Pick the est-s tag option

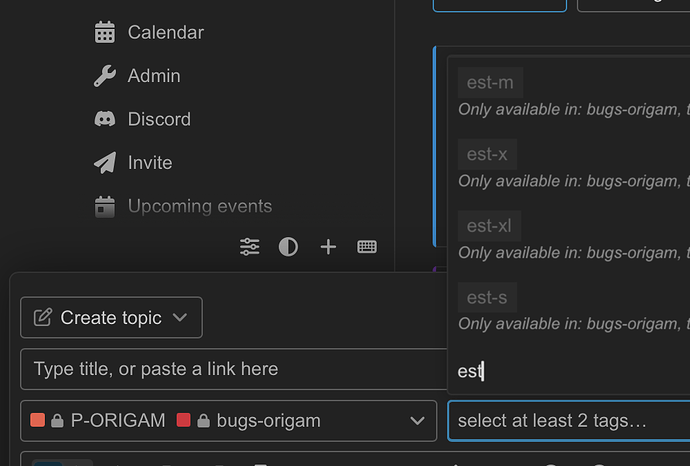(487, 298)
